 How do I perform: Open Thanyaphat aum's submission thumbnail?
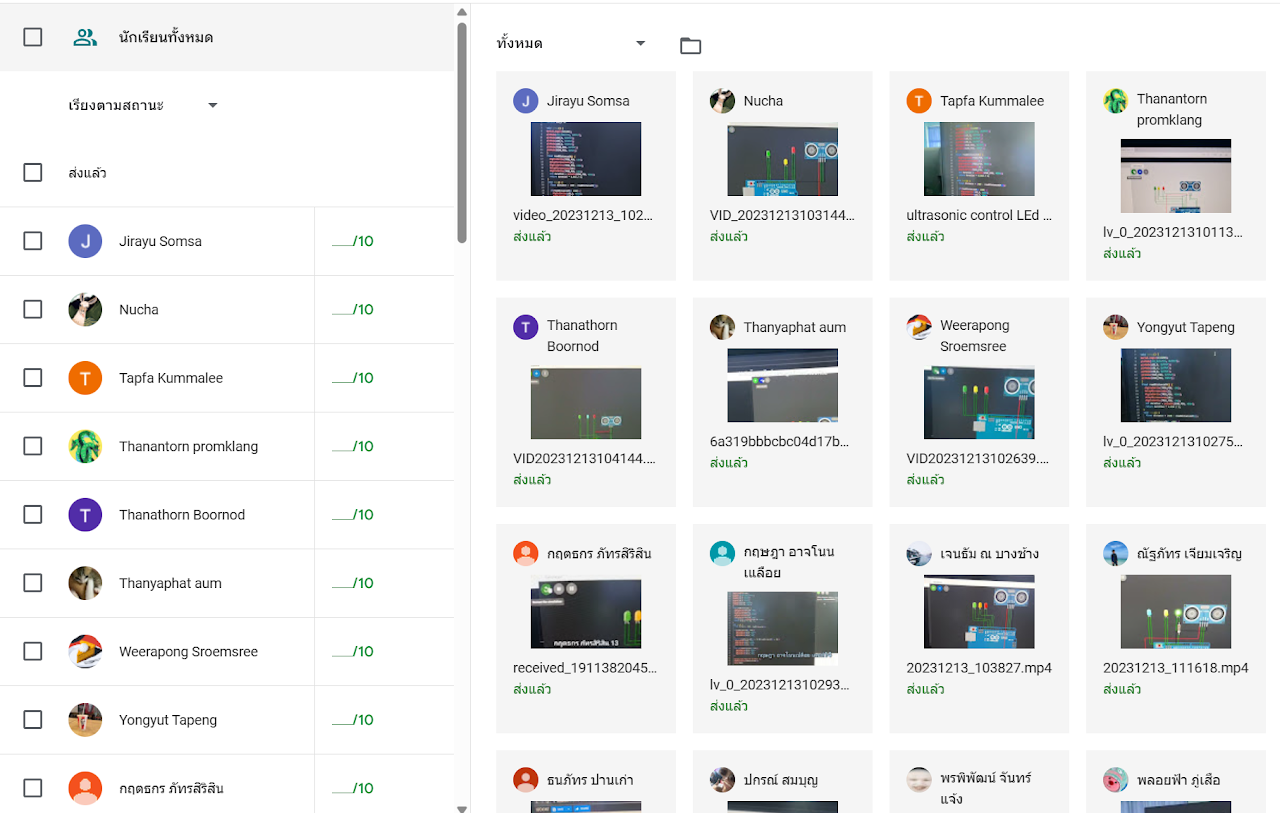coord(782,385)
